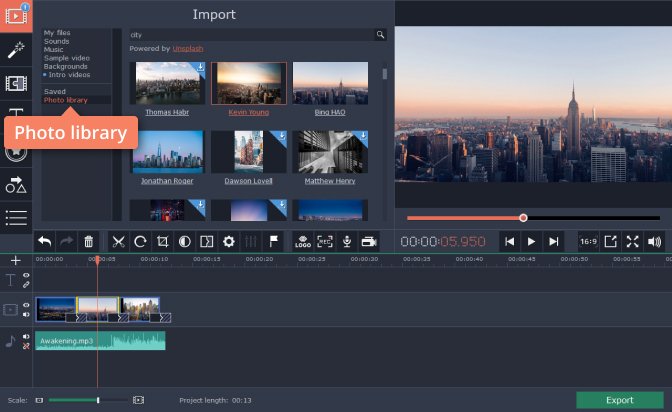Screen dimensions: 672x412
Task: Open the Unsplash link
Action: click(188, 48)
